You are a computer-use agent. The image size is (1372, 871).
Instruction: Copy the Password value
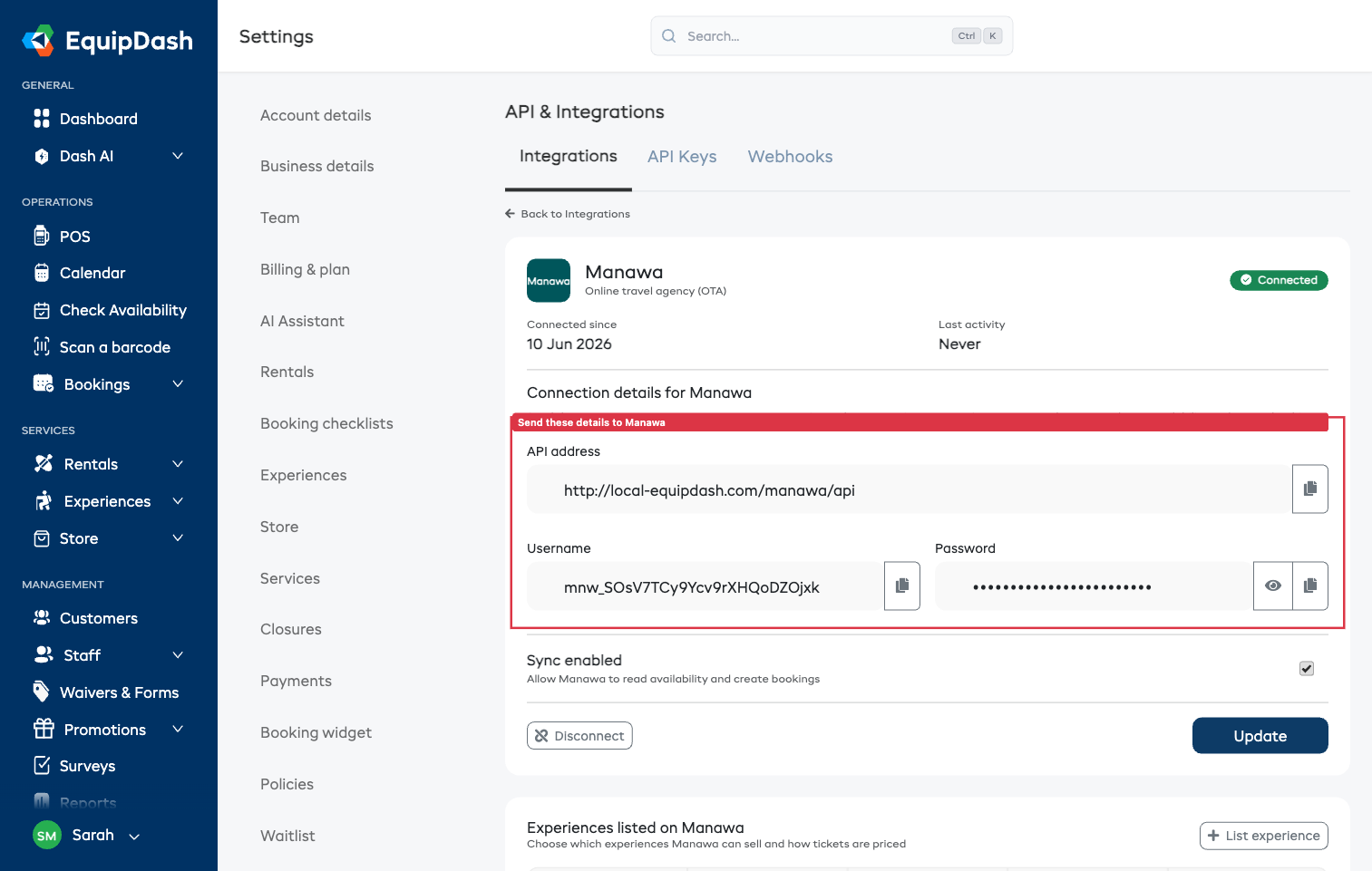[1310, 586]
